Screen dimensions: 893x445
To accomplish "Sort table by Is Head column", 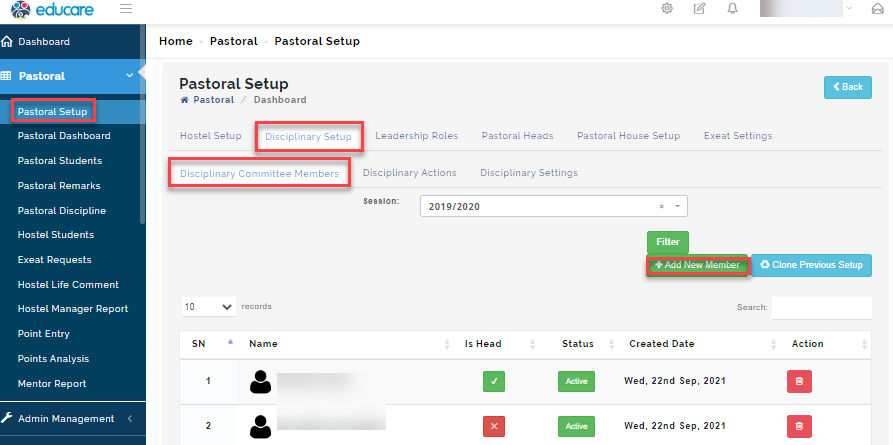I will 497,344.
